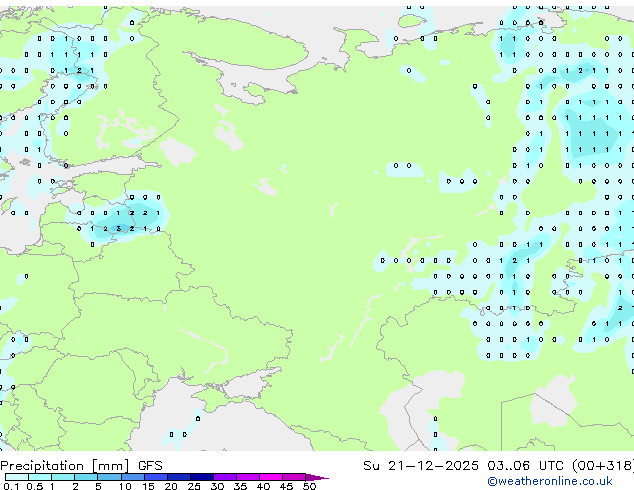Screen dimensions: 634x490
Task: Click the legend value '0.1'
Action: pos(11,486)
